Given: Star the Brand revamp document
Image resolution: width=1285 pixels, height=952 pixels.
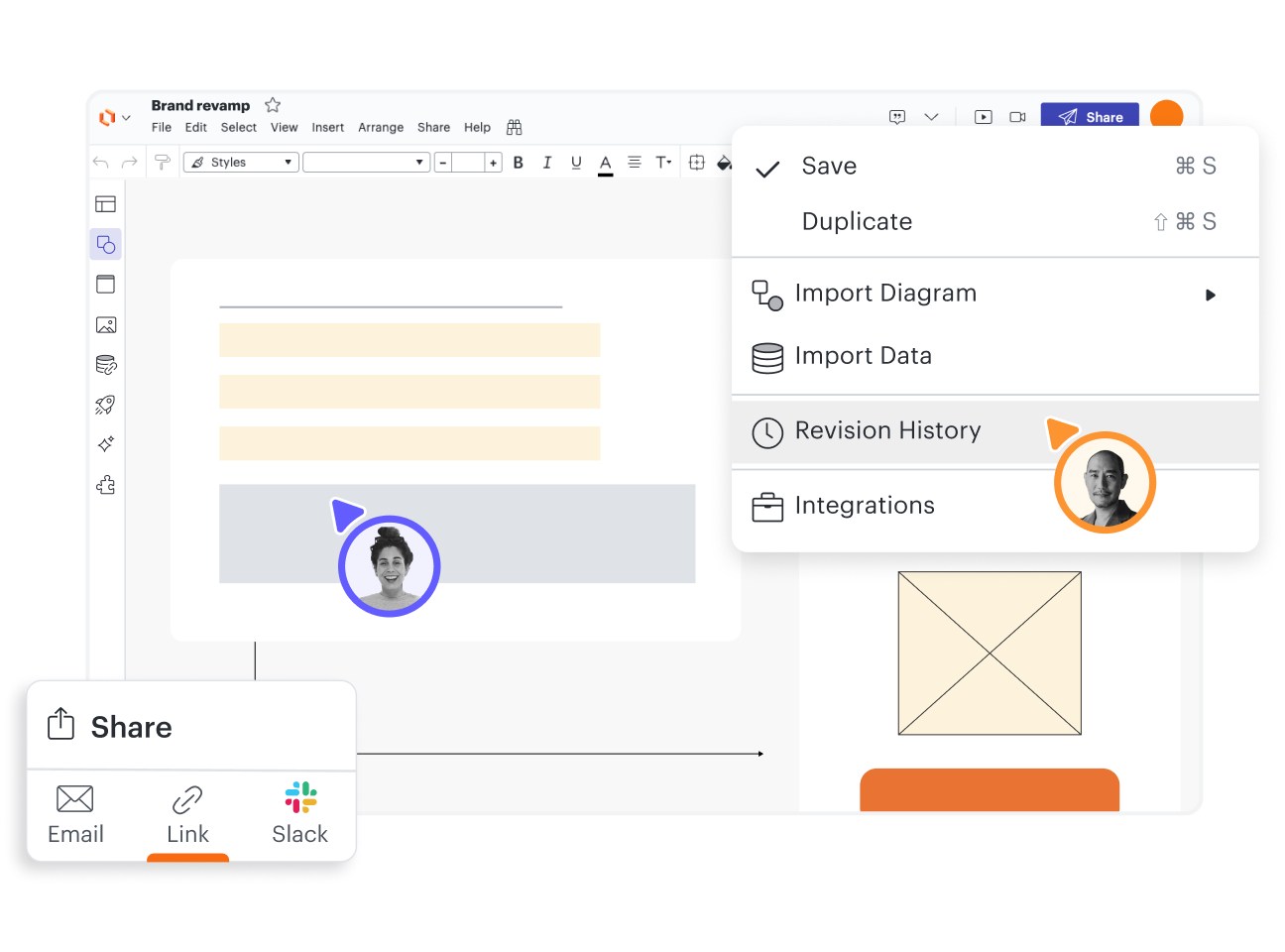Looking at the screenshot, I should tap(273, 105).
